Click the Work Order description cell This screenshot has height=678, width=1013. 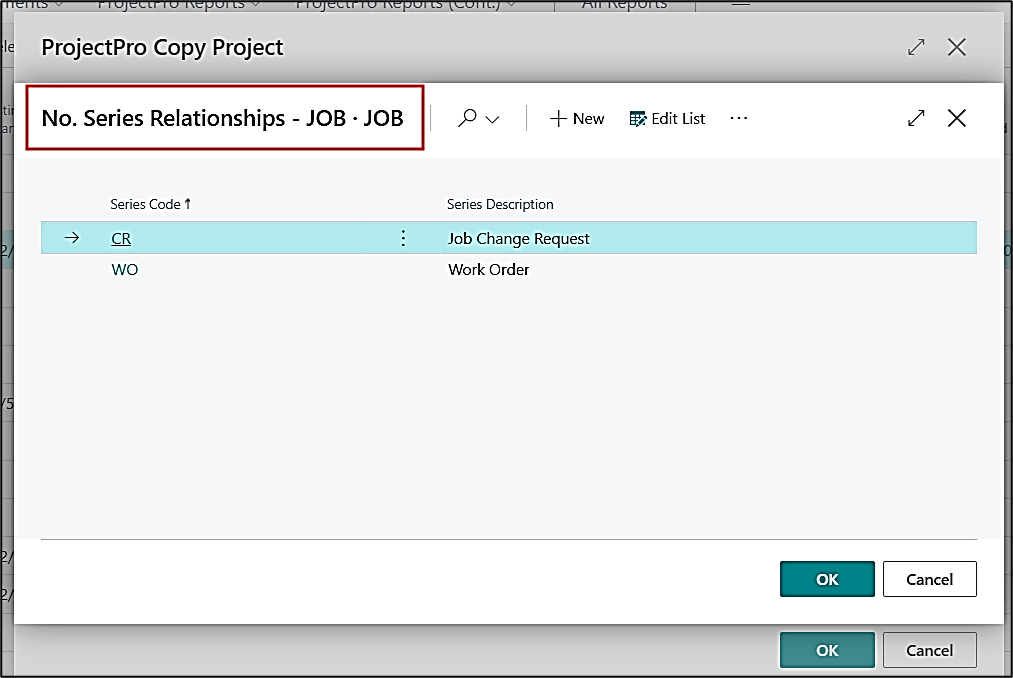489,270
